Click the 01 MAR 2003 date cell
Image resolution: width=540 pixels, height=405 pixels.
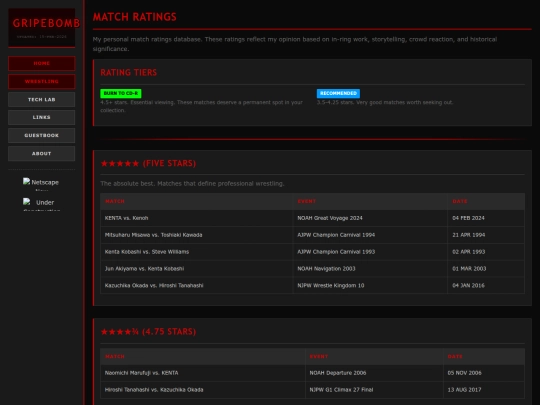[486, 269]
